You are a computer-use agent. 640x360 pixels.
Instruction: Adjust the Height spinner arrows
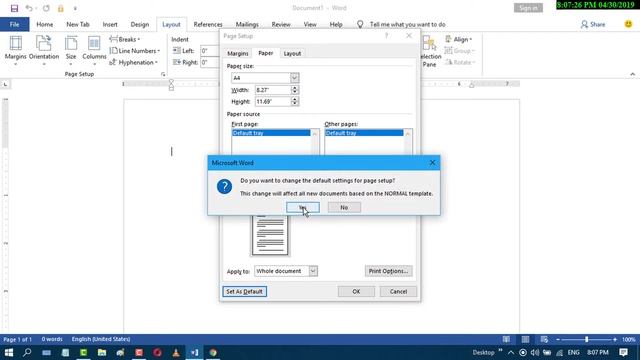295,101
